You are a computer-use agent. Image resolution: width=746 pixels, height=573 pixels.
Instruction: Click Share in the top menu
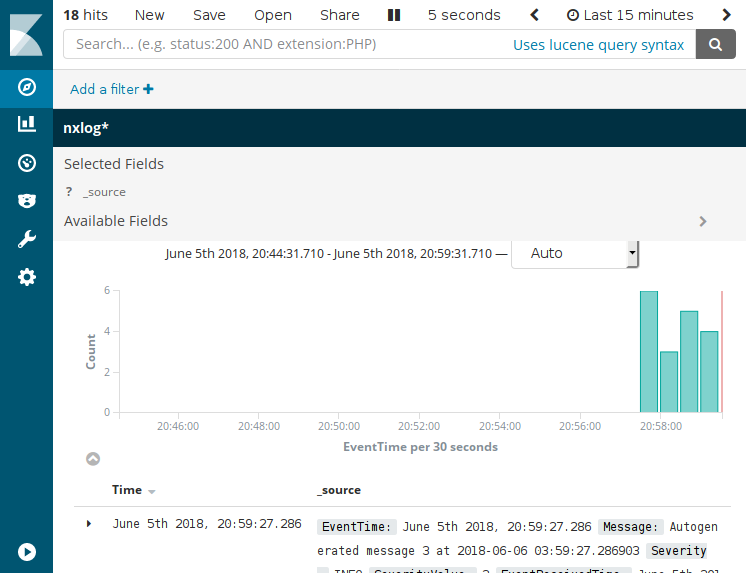coord(340,15)
